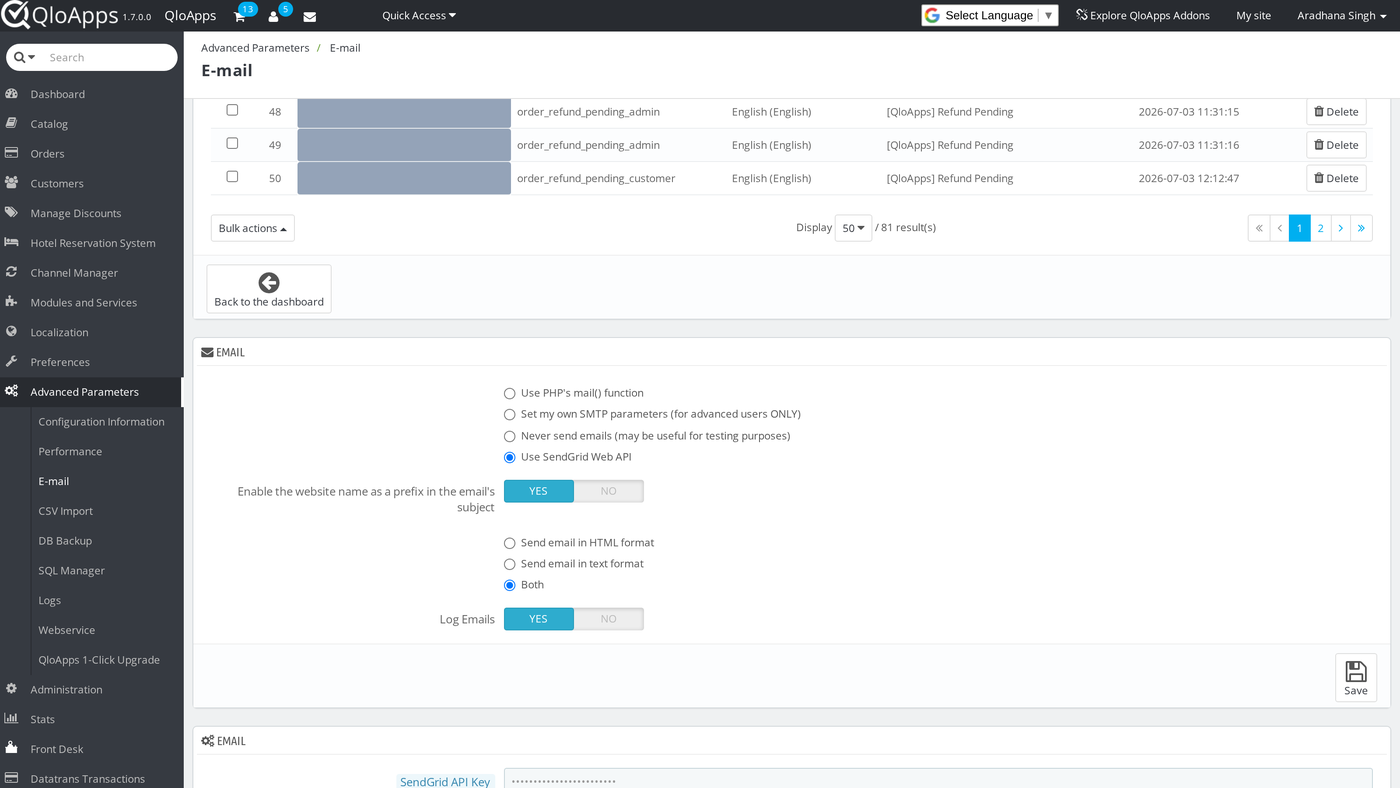Click the Manage Discounts tag icon
The height and width of the screenshot is (788, 1400).
pos(12,213)
